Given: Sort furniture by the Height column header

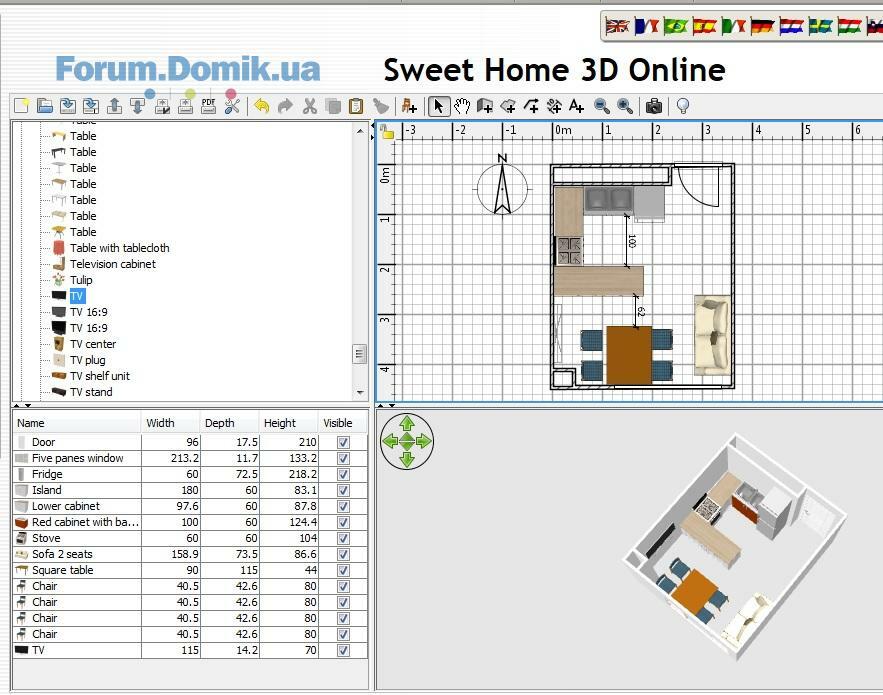Looking at the screenshot, I should tap(288, 423).
